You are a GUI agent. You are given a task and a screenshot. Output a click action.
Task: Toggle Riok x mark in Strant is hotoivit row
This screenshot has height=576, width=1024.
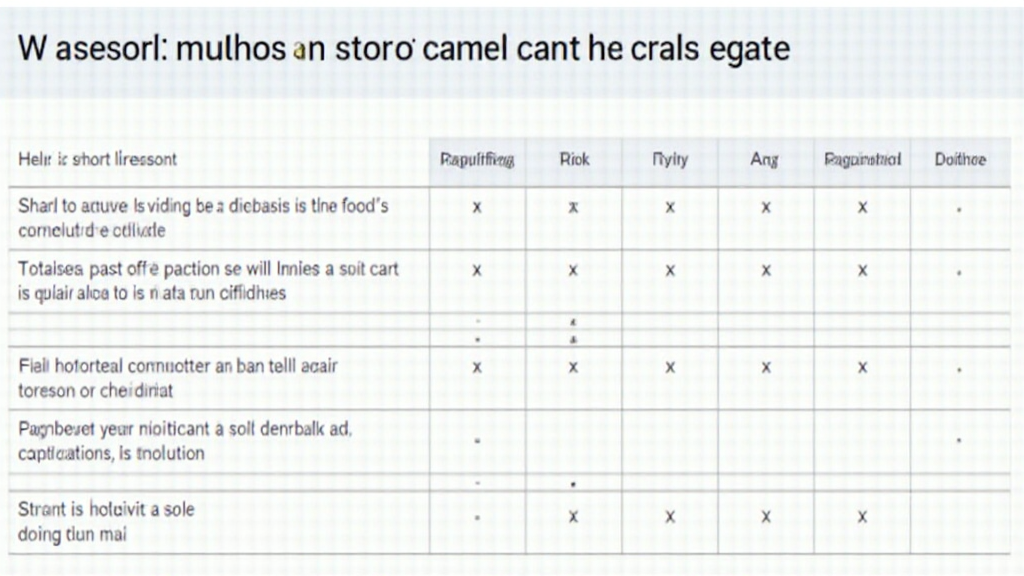point(574,518)
